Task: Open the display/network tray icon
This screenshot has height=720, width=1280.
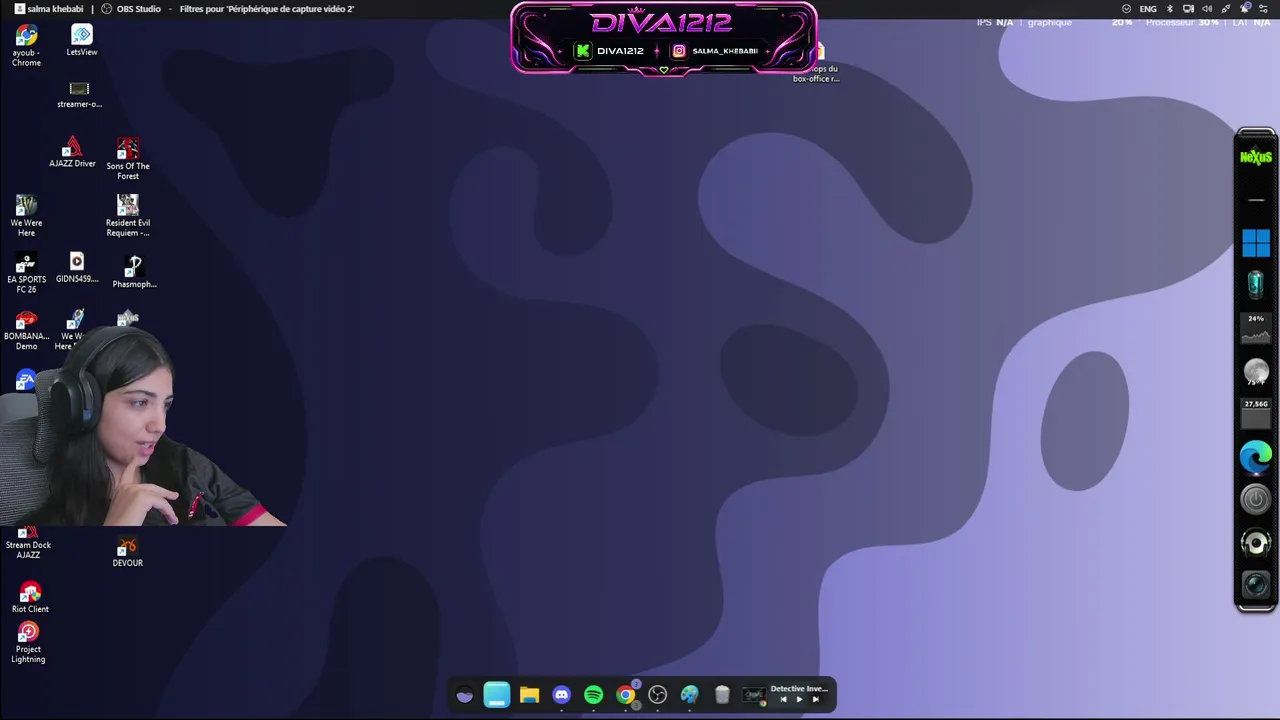Action: [1188, 9]
